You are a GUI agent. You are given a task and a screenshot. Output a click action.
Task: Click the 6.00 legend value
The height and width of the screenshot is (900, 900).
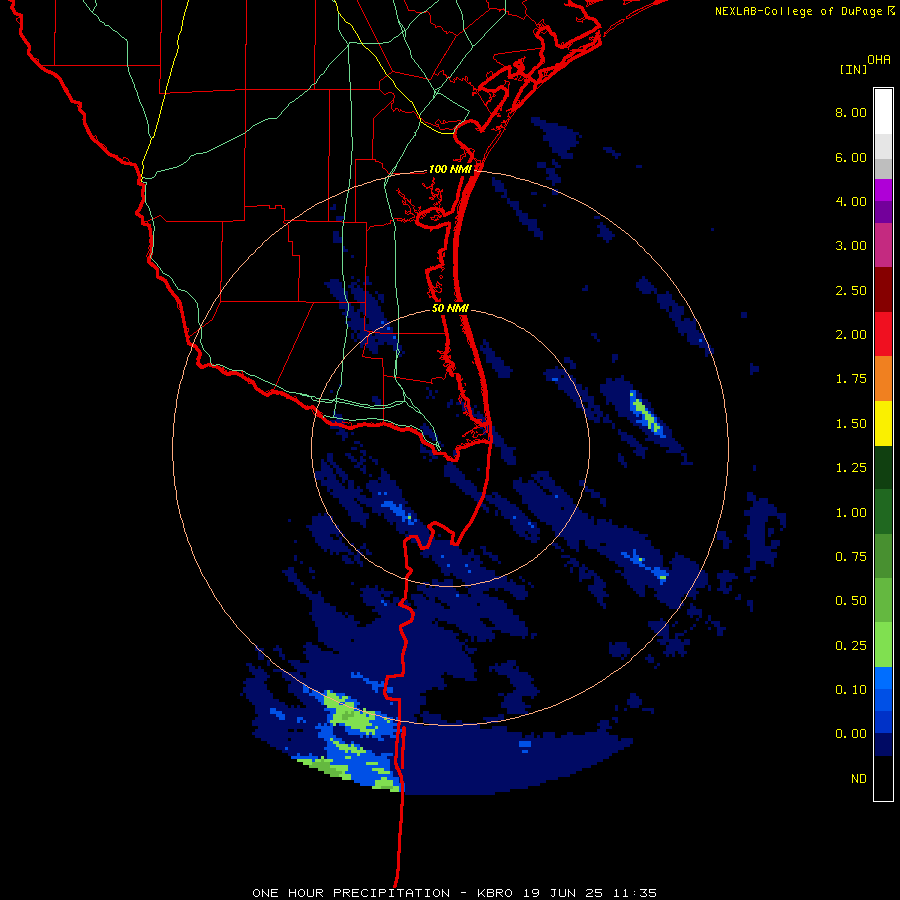pos(851,157)
